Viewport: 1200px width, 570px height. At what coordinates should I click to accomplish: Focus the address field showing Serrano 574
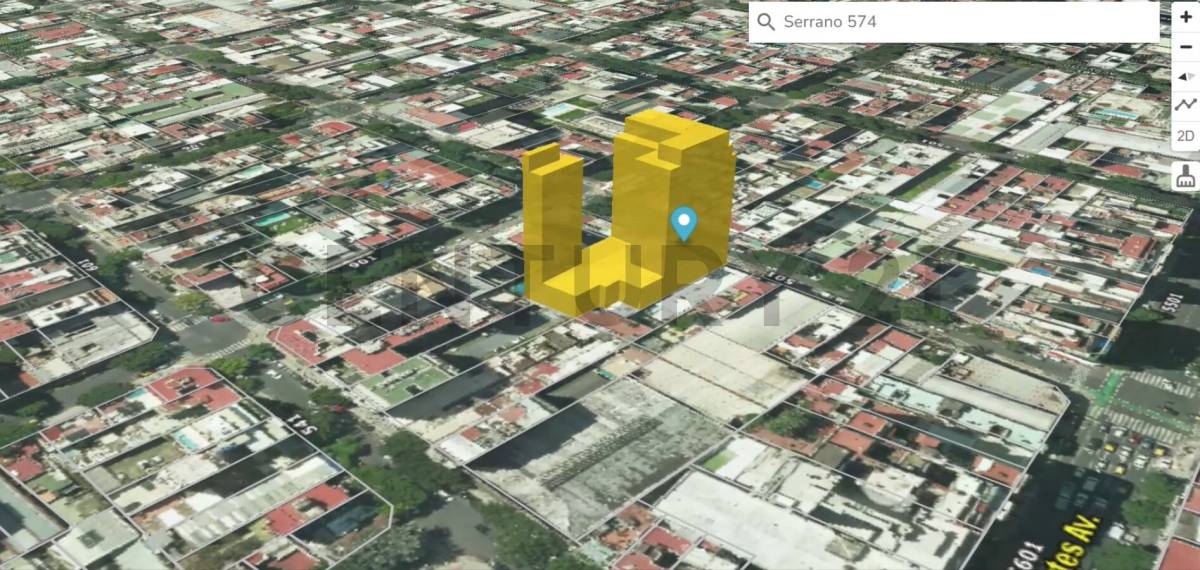[x=960, y=22]
